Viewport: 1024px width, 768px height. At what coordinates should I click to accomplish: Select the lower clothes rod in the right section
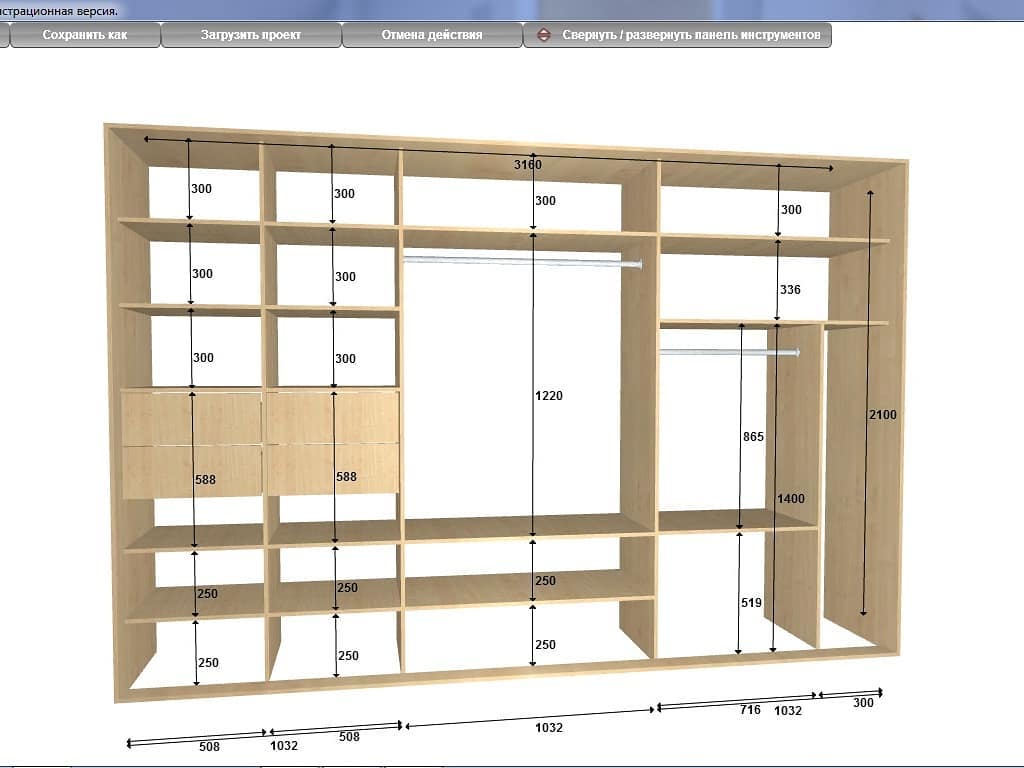point(730,352)
